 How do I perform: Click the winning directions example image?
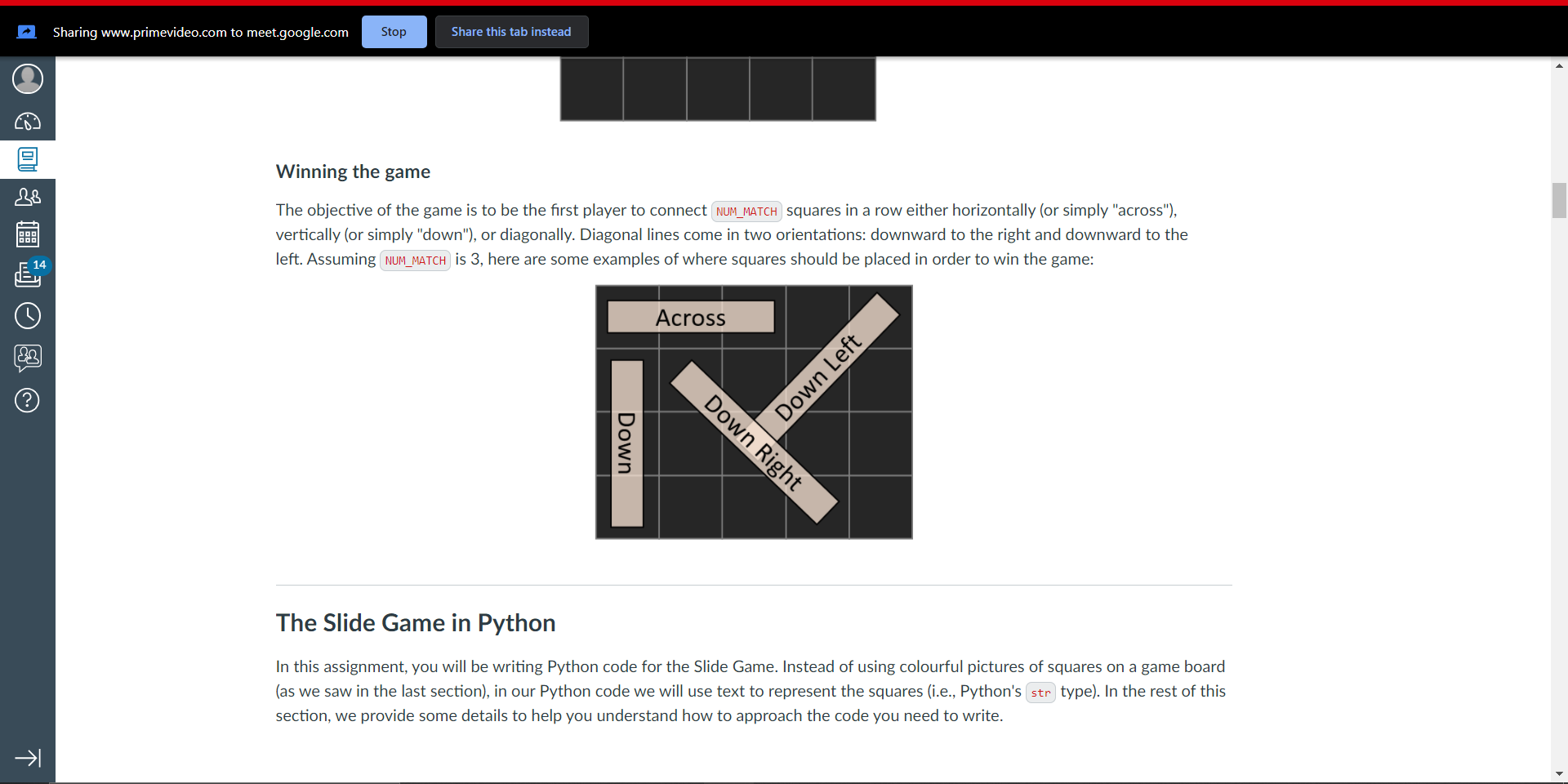[x=753, y=411]
